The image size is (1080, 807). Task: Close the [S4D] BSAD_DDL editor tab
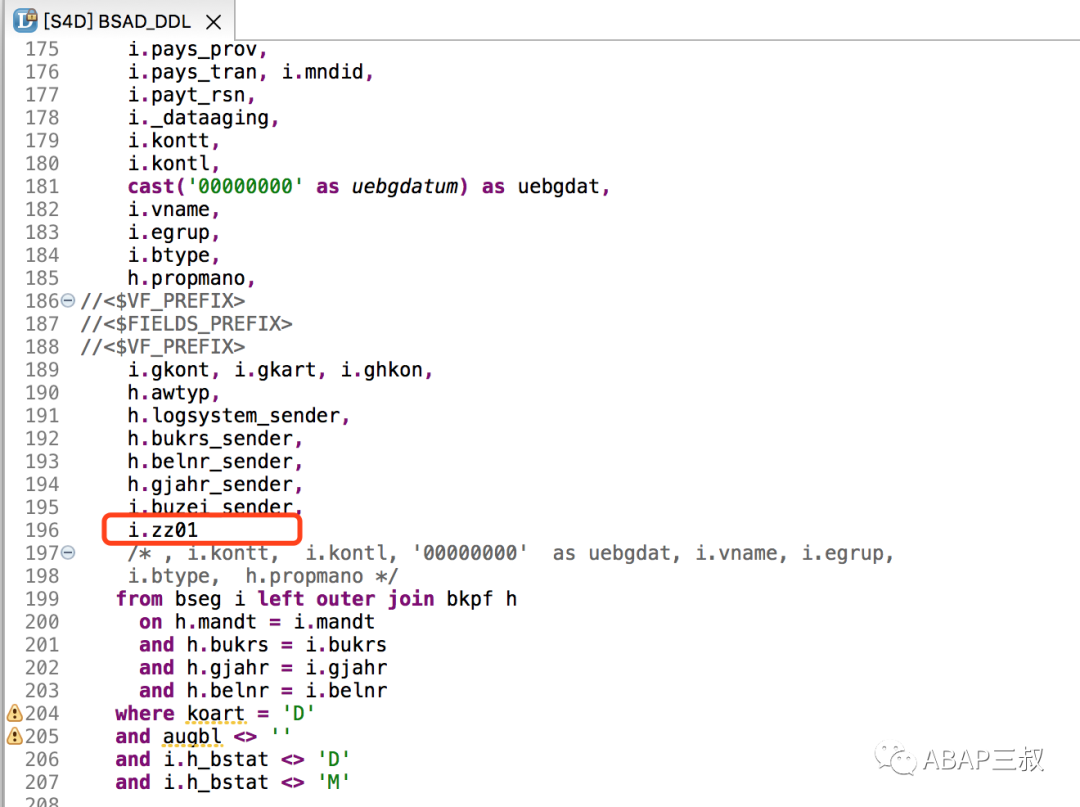(x=214, y=22)
